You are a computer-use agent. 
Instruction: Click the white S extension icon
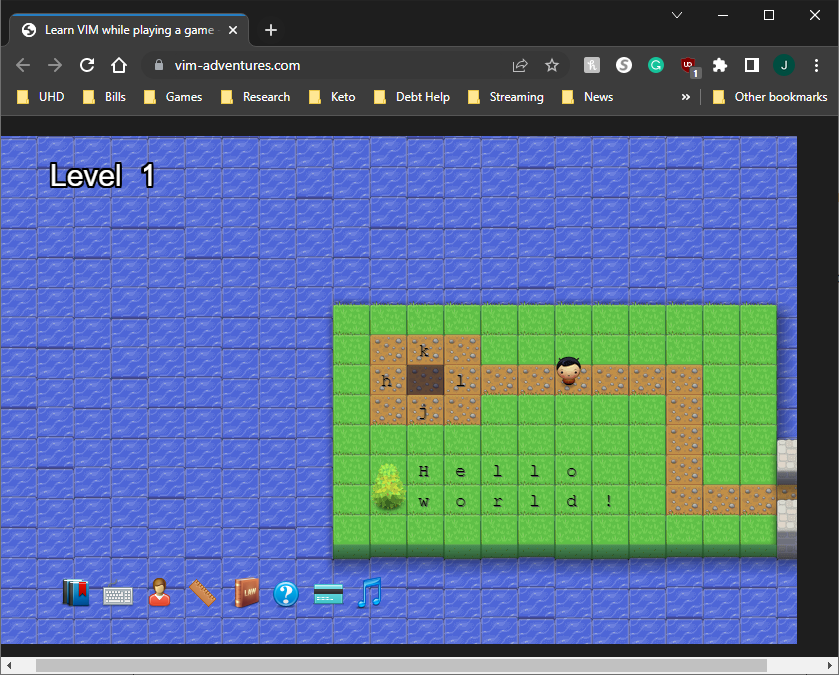624,65
